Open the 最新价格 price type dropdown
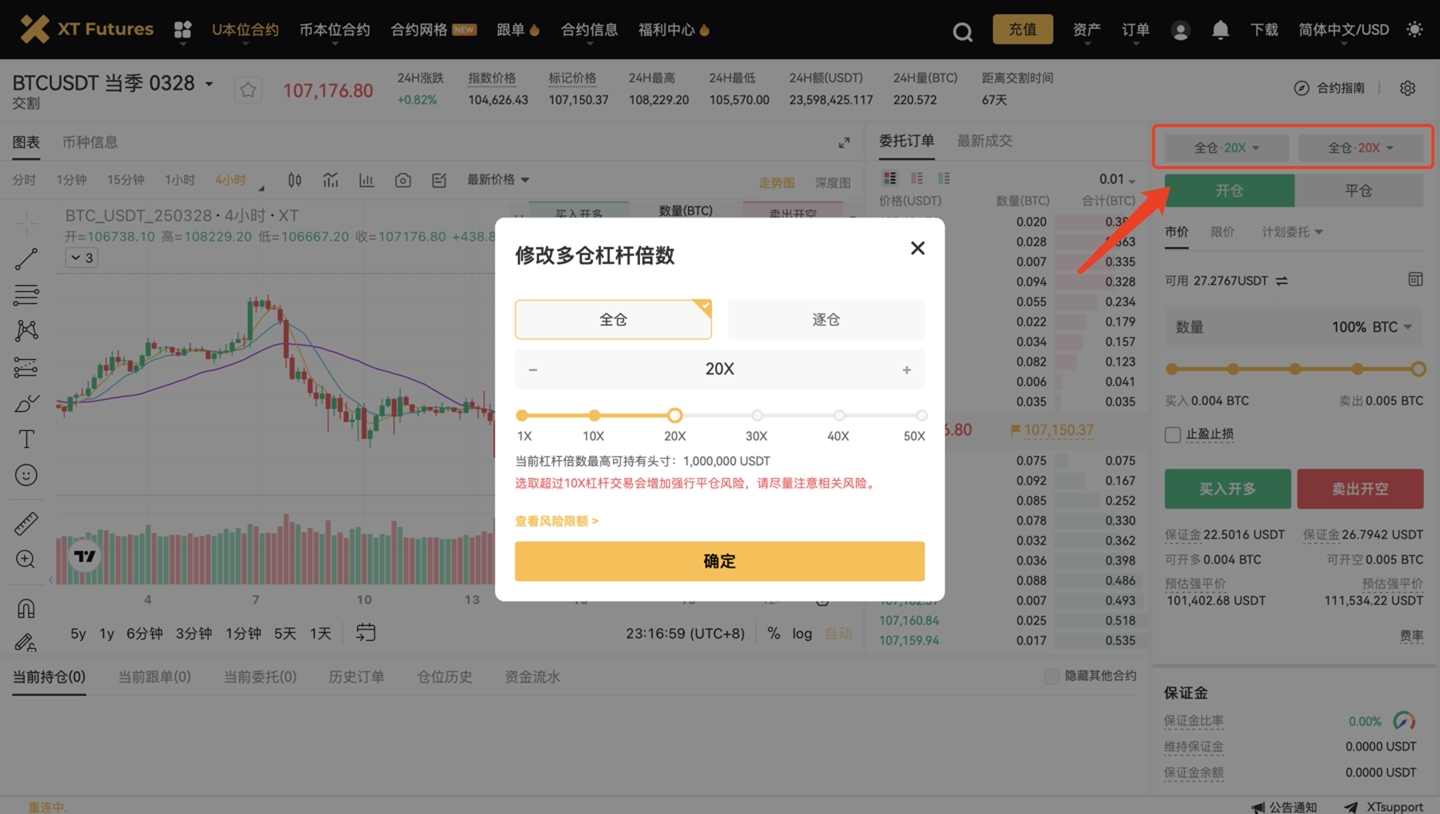Image resolution: width=1440 pixels, height=814 pixels. [497, 180]
